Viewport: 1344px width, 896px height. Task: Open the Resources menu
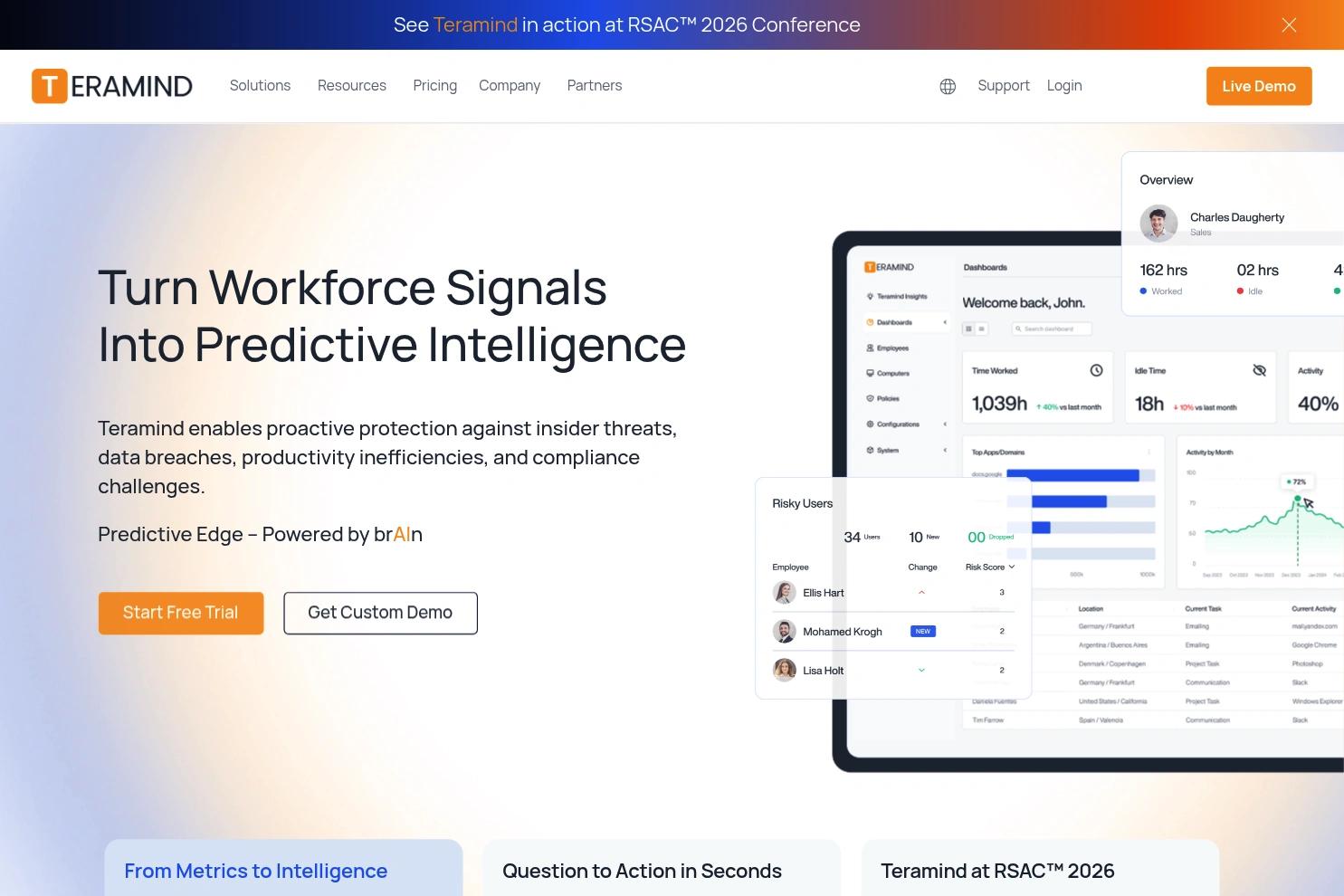pos(352,86)
